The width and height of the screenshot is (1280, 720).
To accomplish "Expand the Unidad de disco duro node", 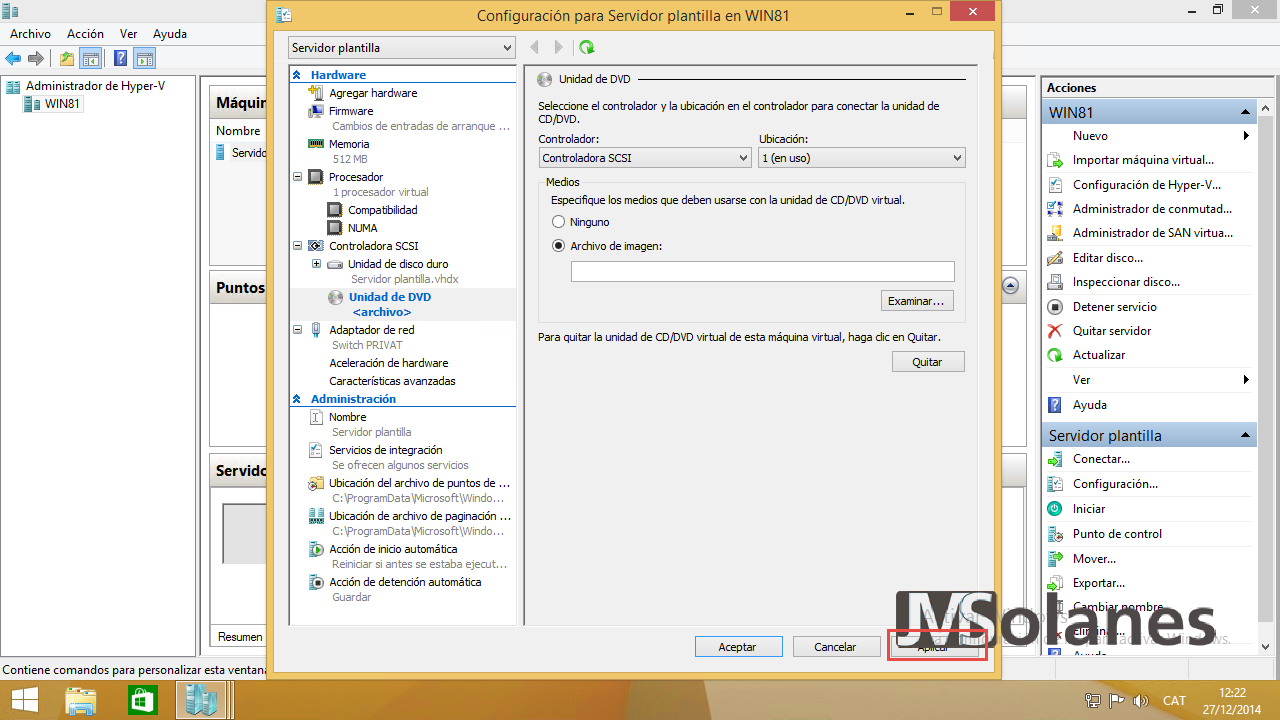I will click(x=317, y=264).
